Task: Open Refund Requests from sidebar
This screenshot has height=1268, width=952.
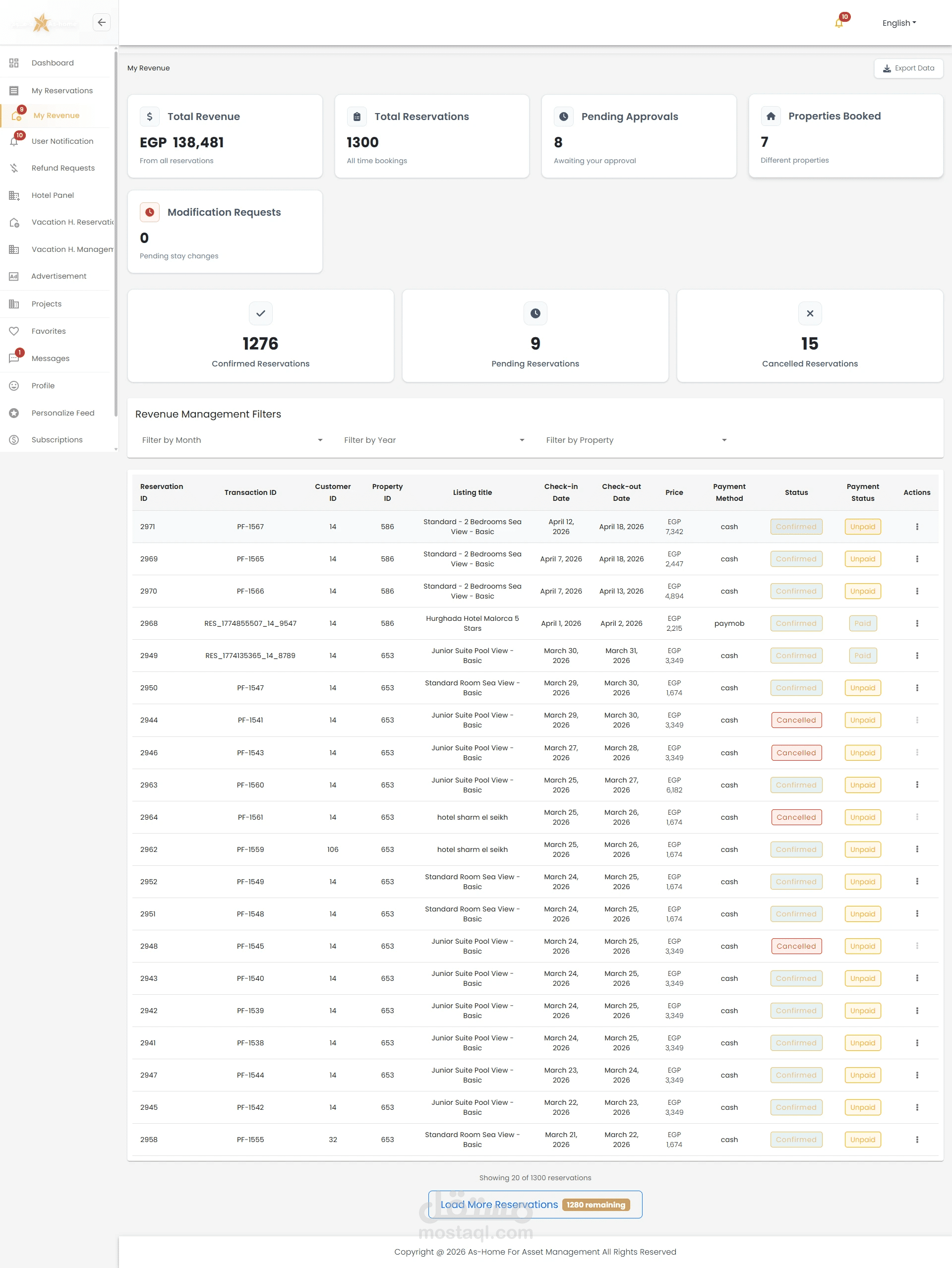Action: click(x=63, y=168)
